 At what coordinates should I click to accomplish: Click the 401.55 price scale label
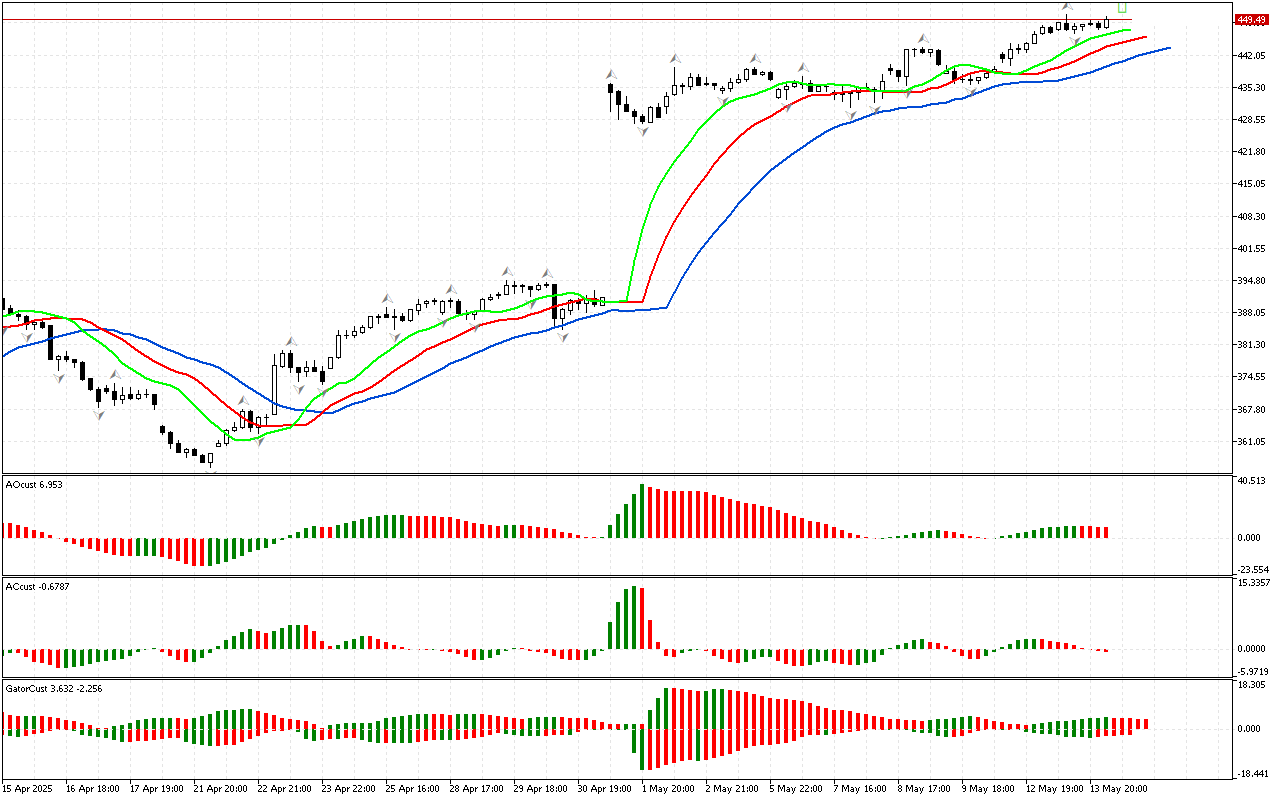[1252, 248]
